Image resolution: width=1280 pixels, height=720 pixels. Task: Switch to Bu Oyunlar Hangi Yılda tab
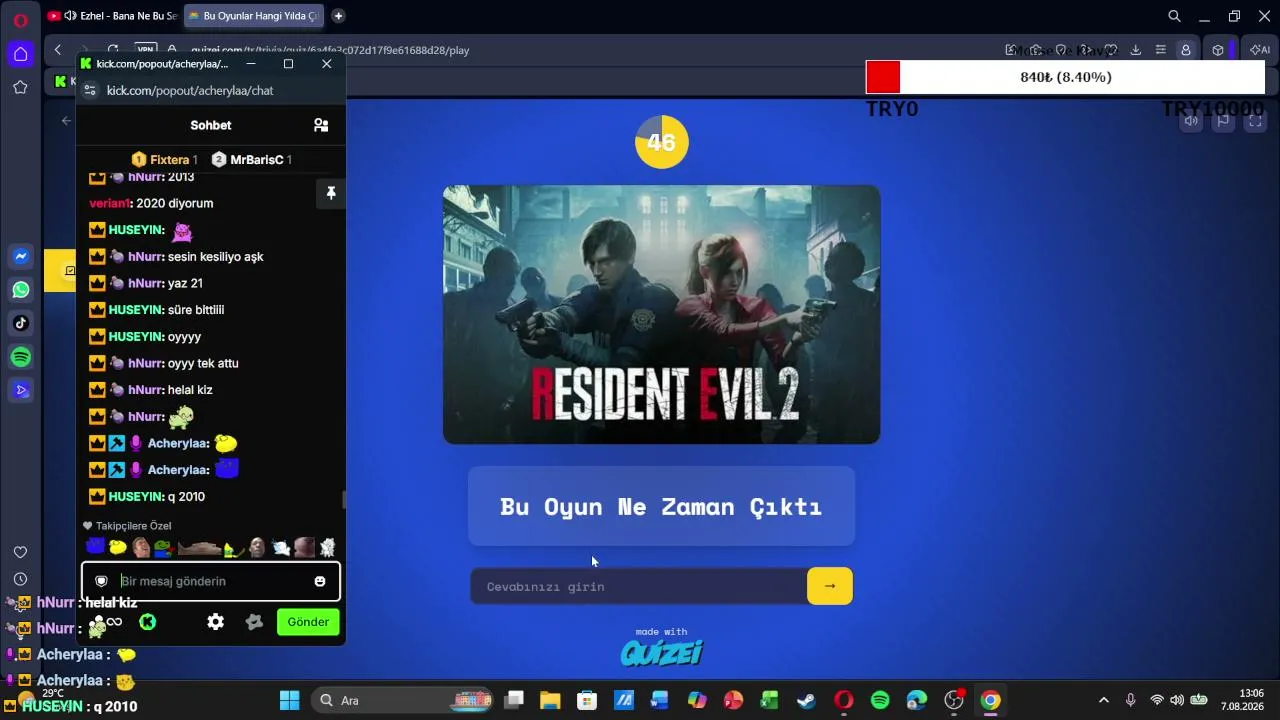[254, 16]
